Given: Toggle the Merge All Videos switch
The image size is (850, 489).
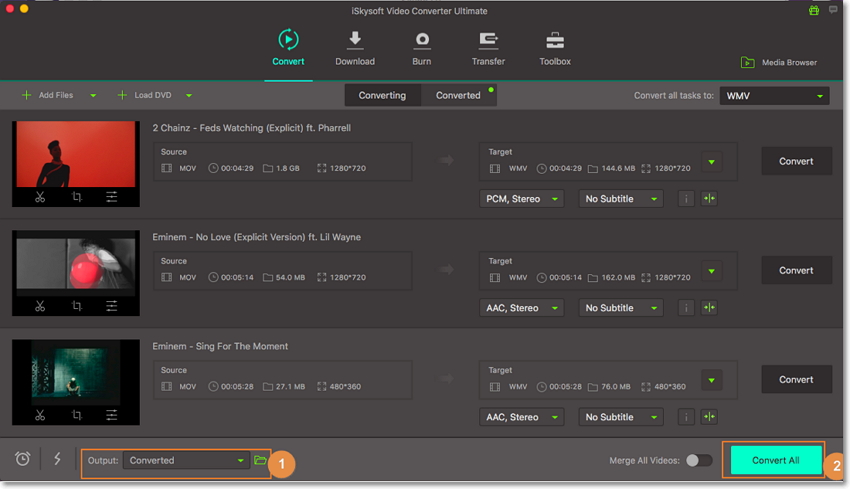Looking at the screenshot, I should [x=699, y=460].
